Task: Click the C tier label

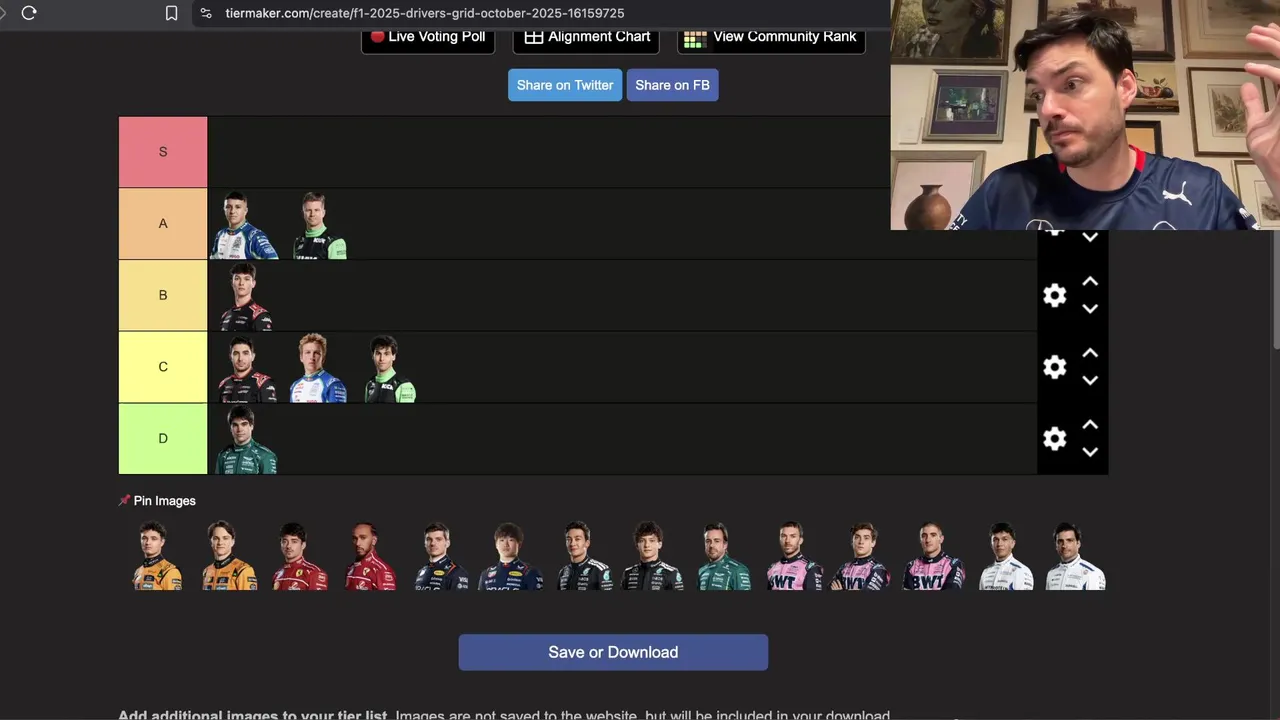Action: [163, 367]
